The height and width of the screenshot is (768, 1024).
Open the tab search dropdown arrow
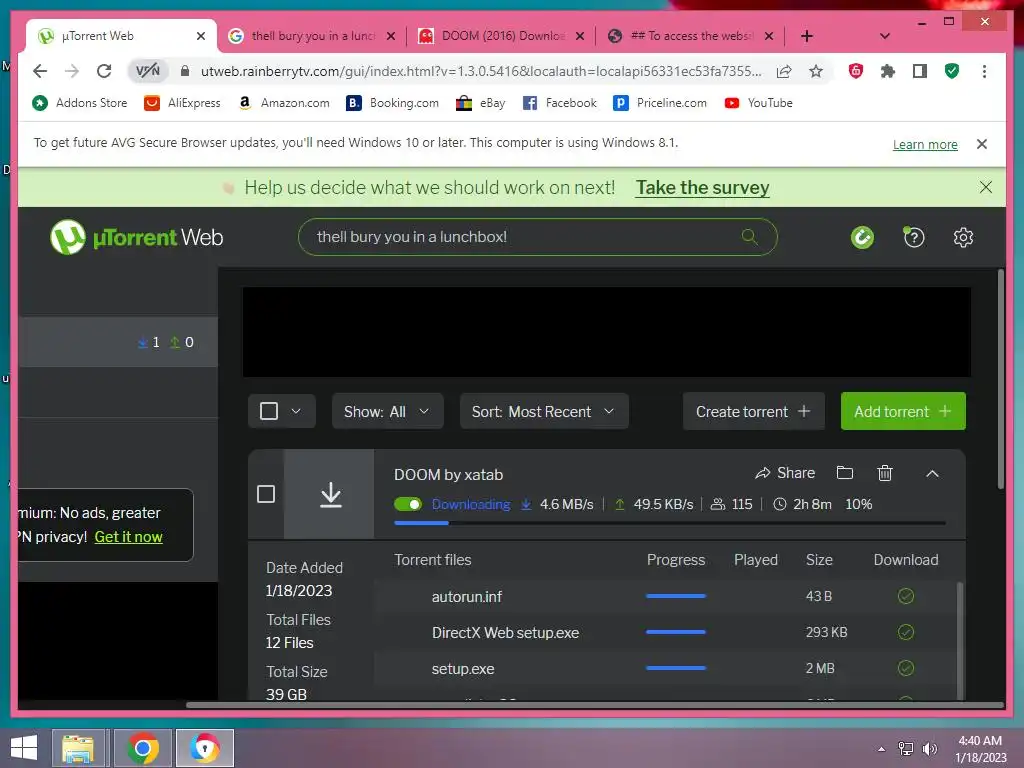(x=884, y=36)
